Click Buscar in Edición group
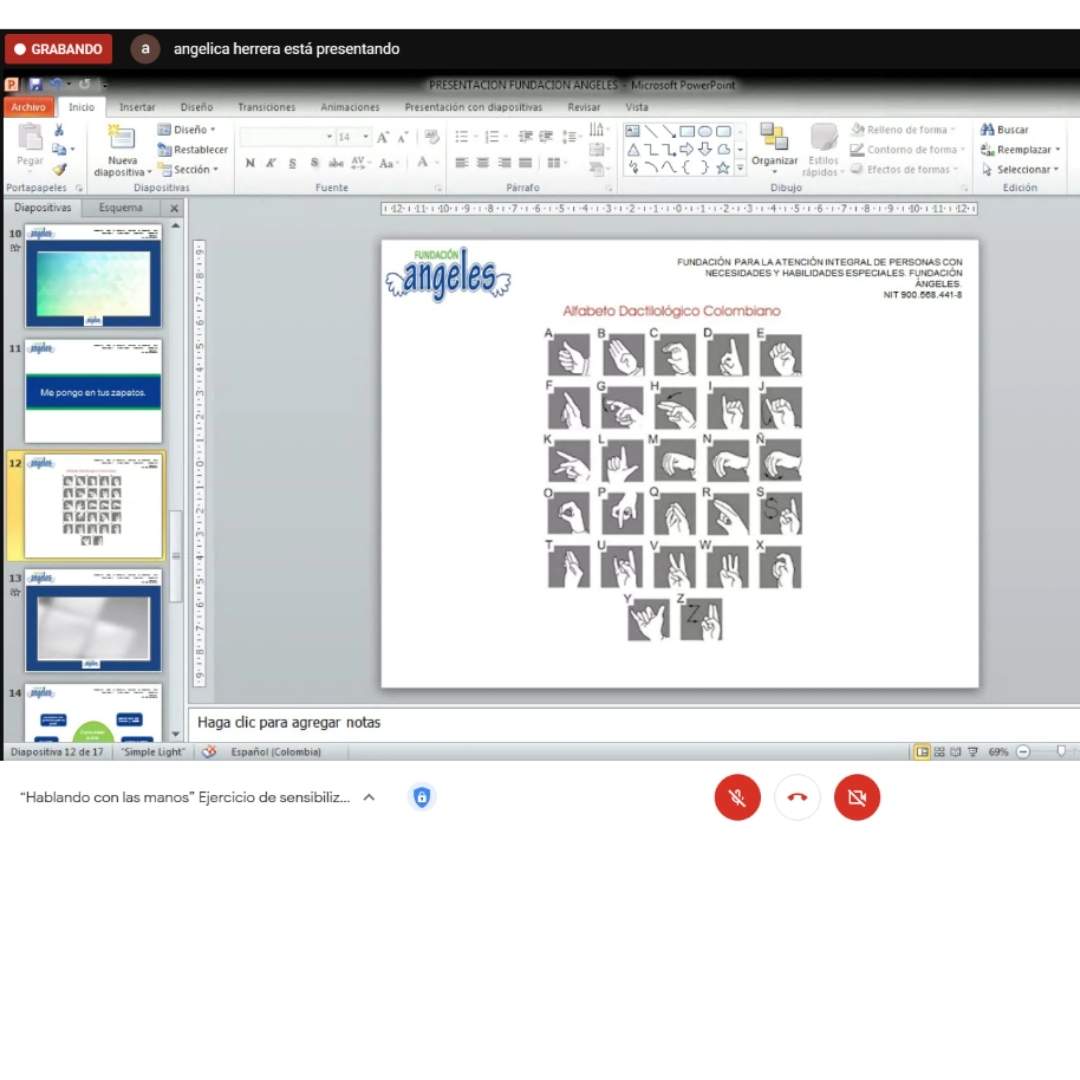This screenshot has height=1080, width=1080. 1004,129
